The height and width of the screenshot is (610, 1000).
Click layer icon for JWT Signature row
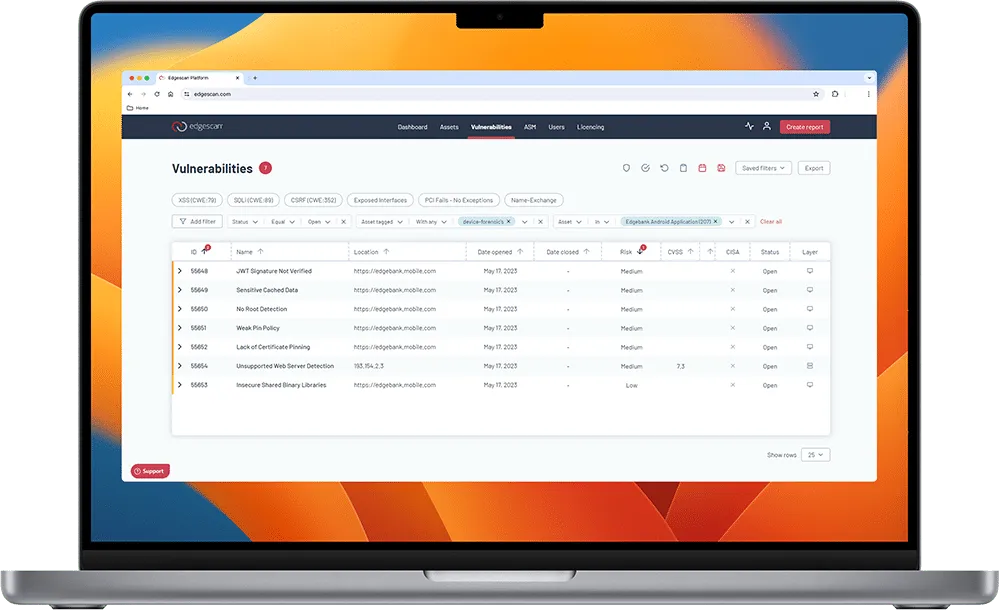810,271
